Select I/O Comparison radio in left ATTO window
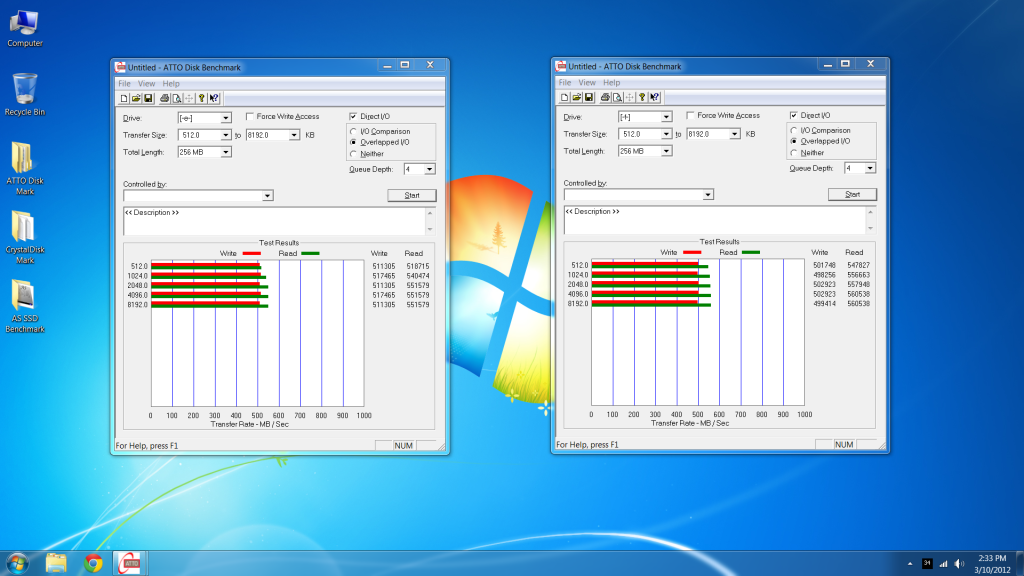The width and height of the screenshot is (1024, 576). pyautogui.click(x=353, y=131)
